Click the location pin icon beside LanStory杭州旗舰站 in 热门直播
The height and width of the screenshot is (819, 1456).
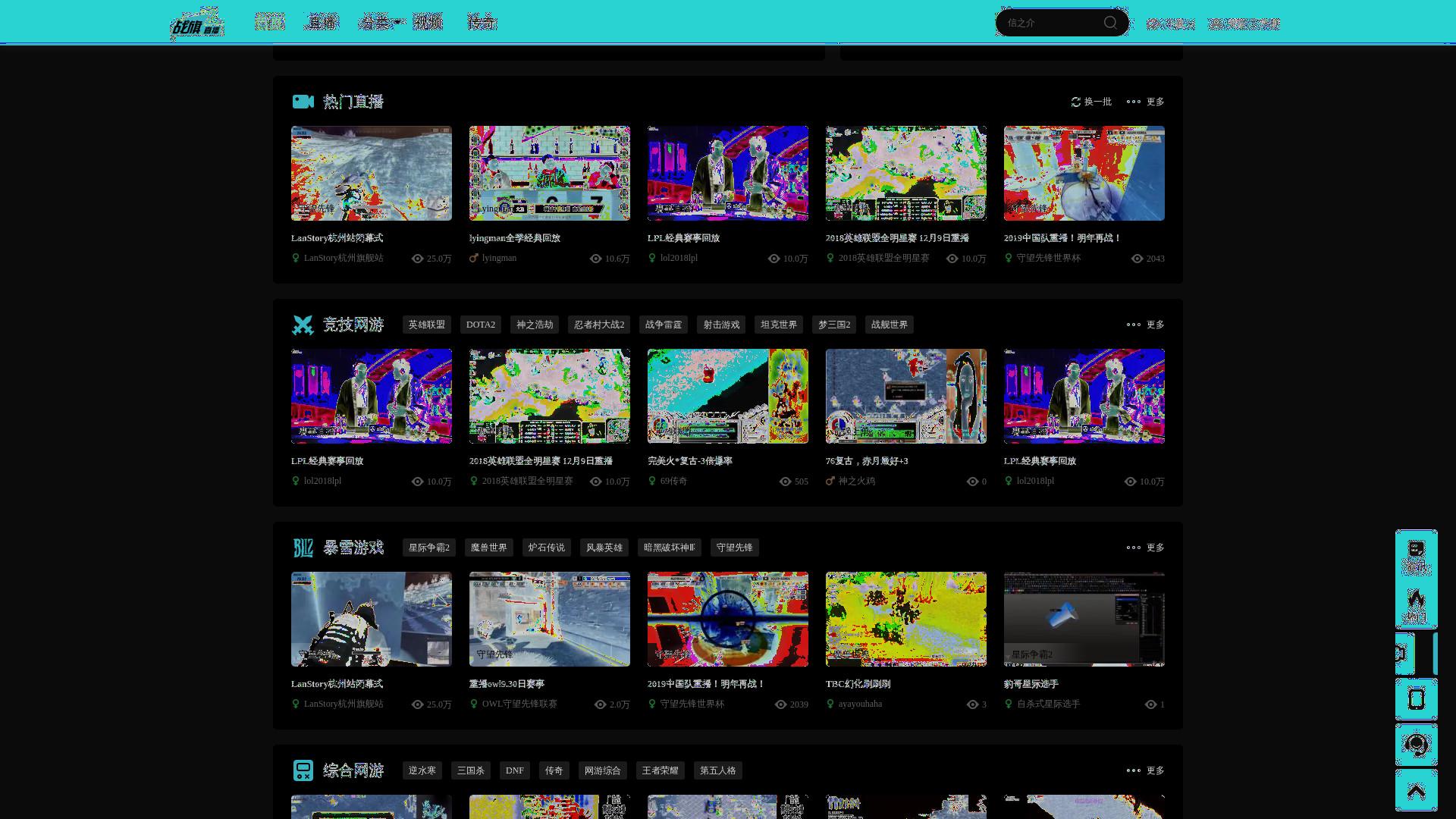click(x=296, y=258)
